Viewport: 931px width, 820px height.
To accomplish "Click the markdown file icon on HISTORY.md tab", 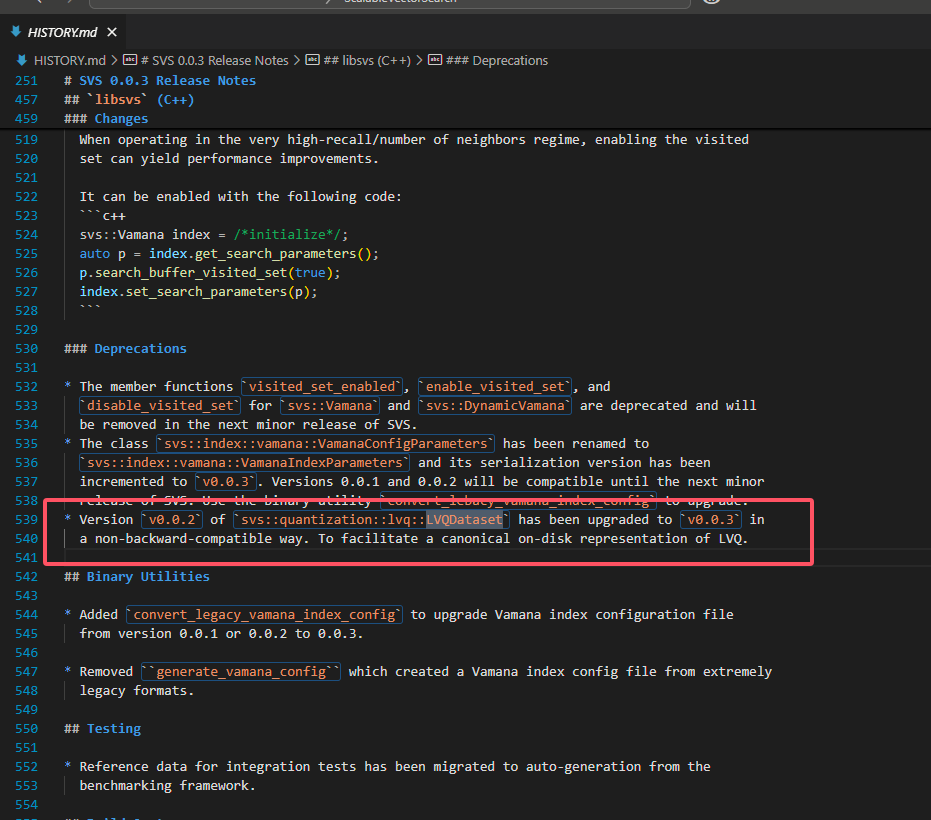I will point(15,31).
